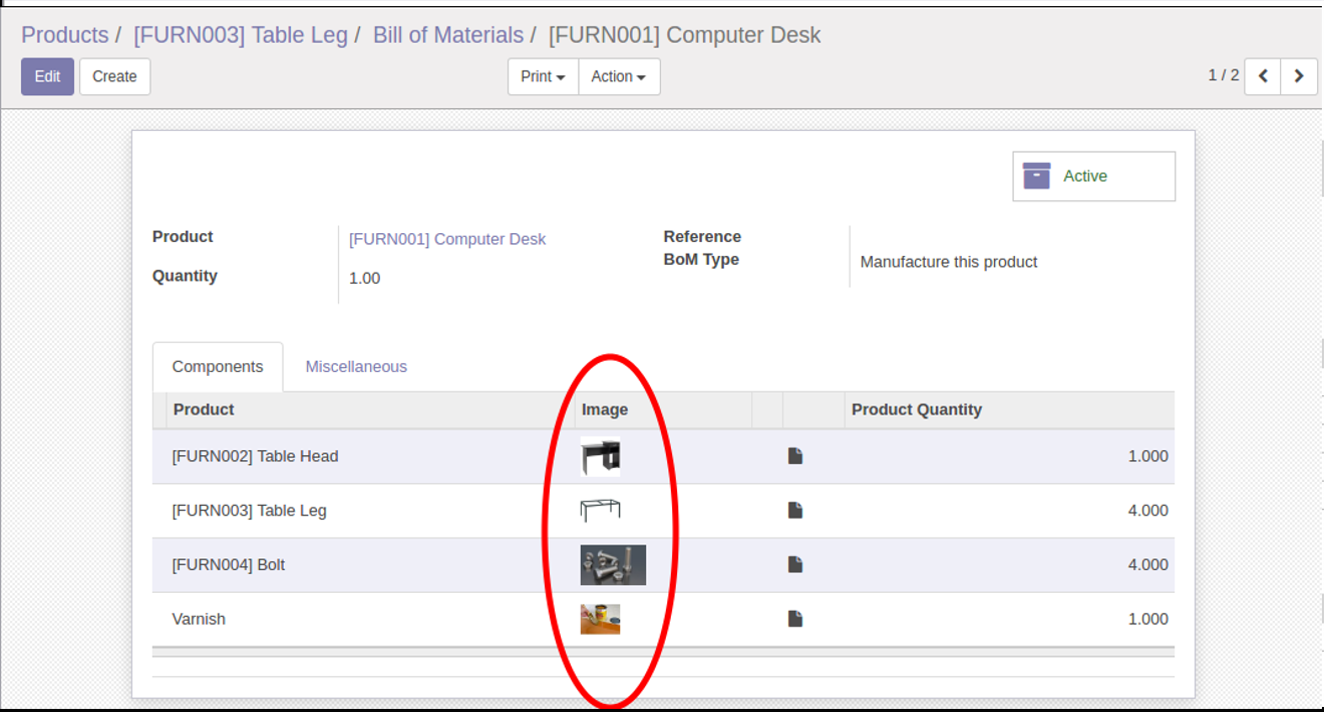Open Products breadcrumb link
This screenshot has width=1324, height=712.
[x=65, y=35]
